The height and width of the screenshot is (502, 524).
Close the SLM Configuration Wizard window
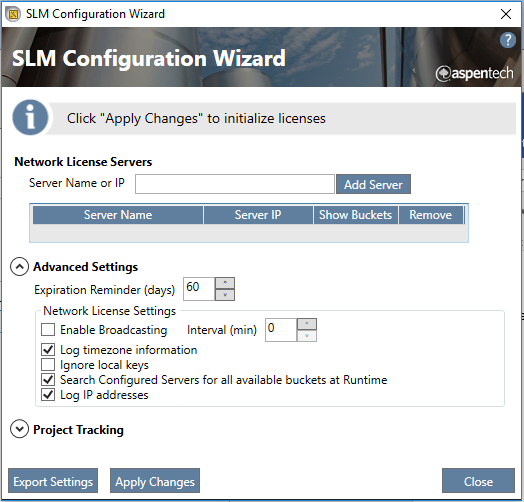(x=506, y=14)
